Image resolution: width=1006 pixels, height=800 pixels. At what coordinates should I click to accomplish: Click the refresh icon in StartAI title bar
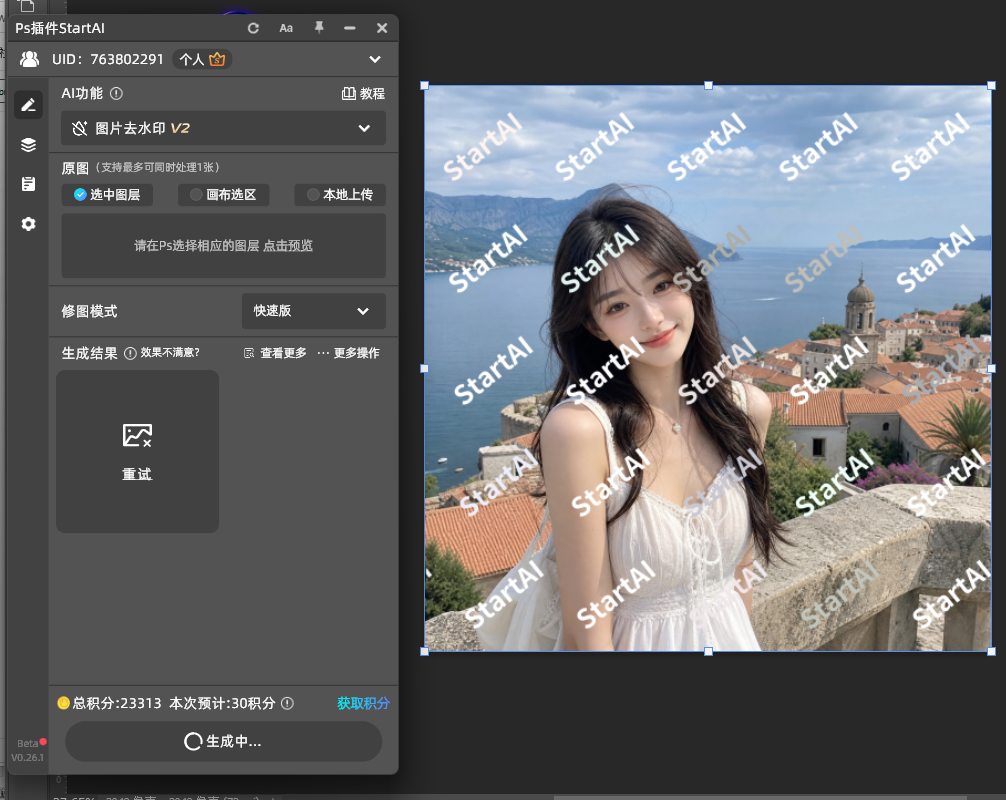click(253, 28)
